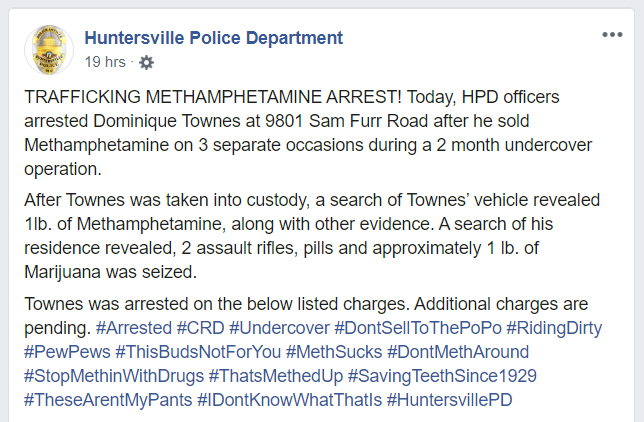Screen dimensions: 644x422
Task: Click the #TheseArentMyPants hashtag
Action: (x=108, y=400)
